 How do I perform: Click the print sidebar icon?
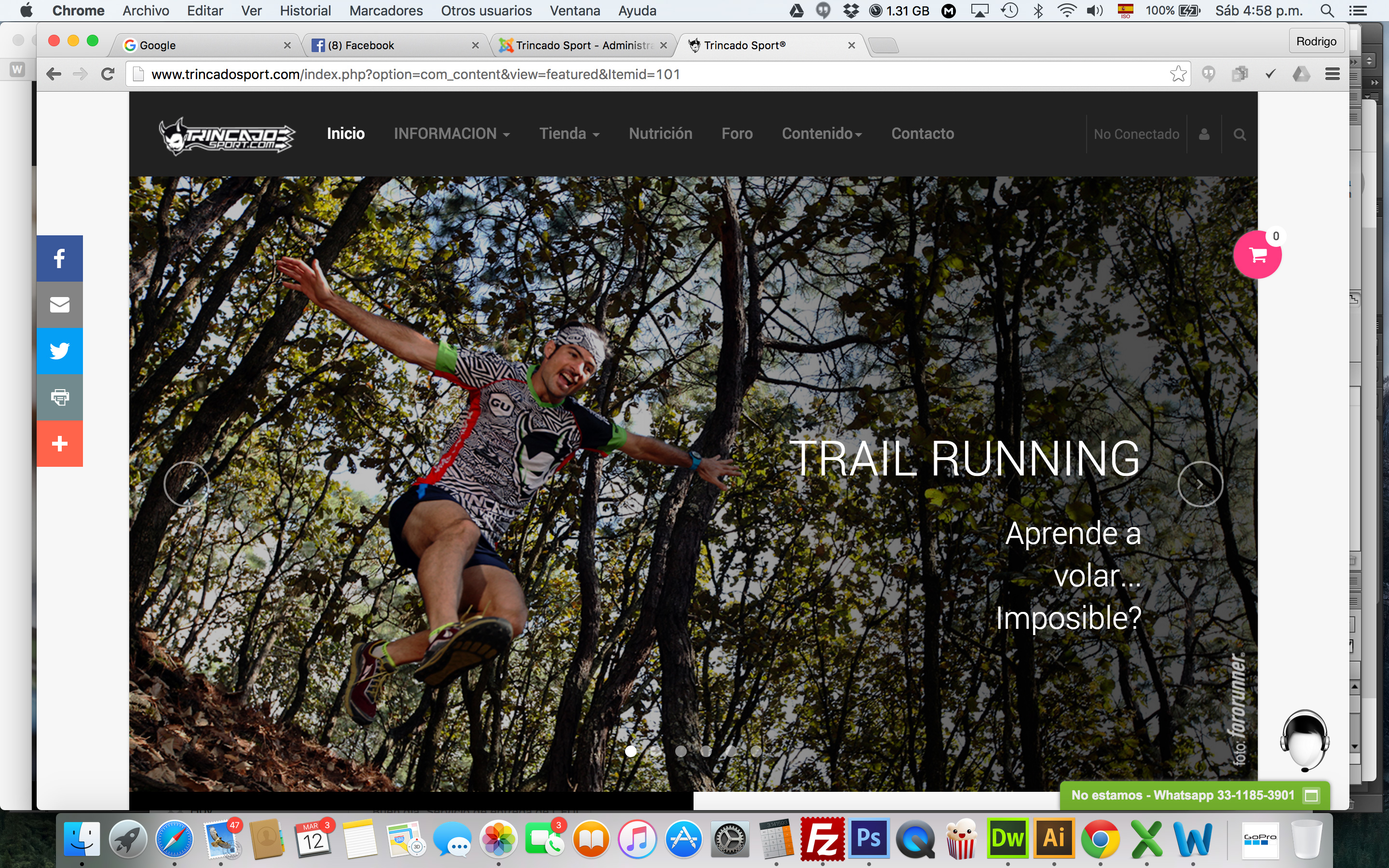pyautogui.click(x=59, y=397)
